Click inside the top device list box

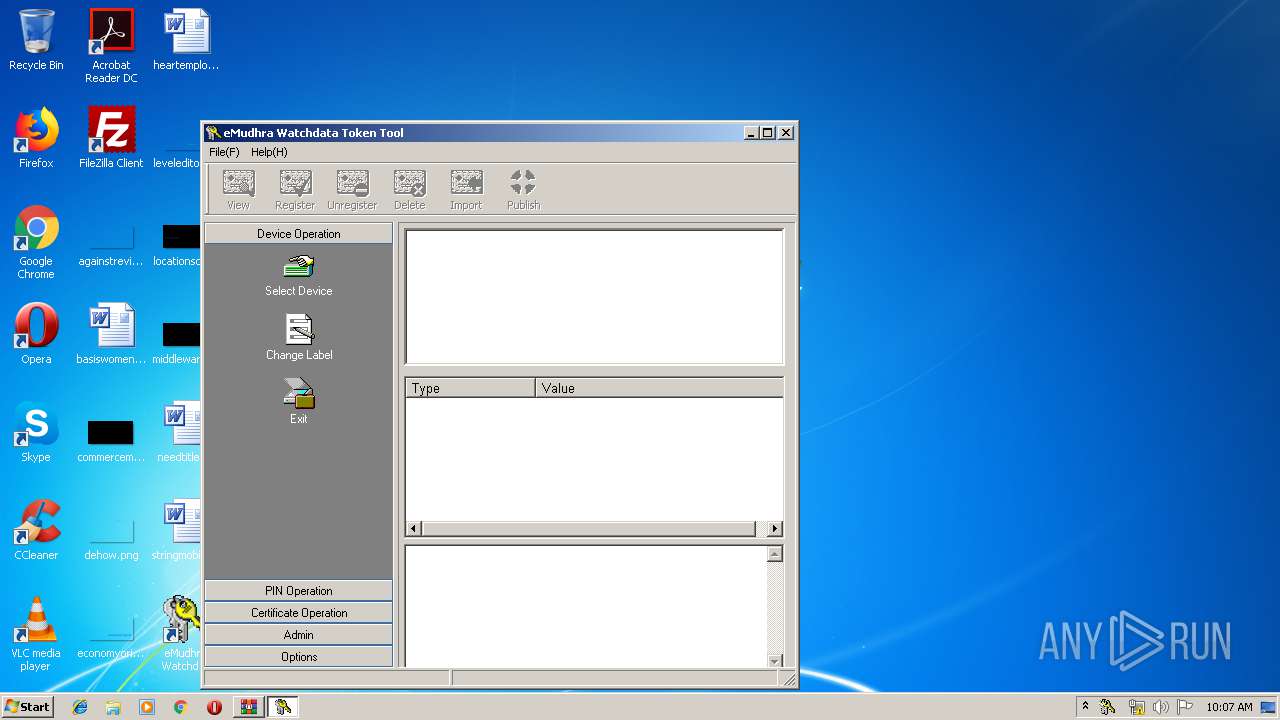pos(594,297)
